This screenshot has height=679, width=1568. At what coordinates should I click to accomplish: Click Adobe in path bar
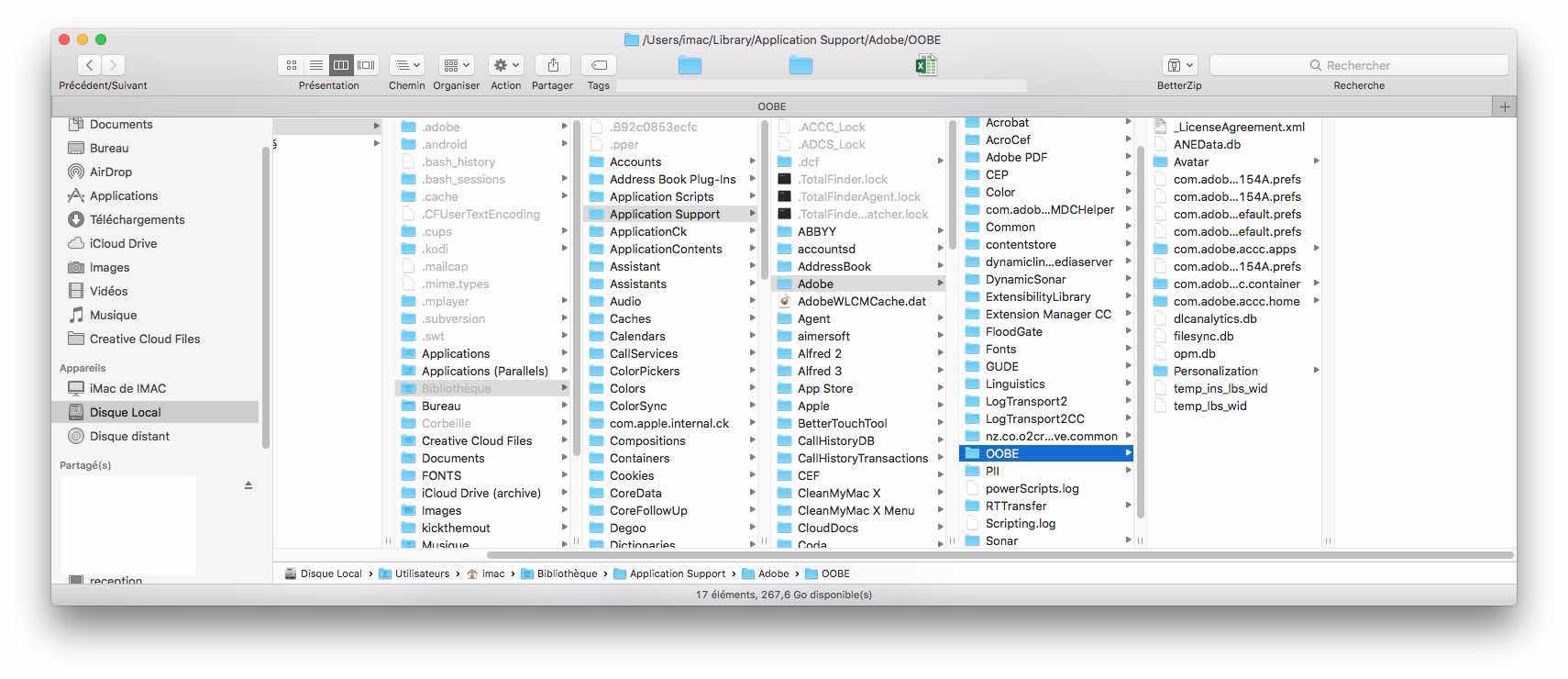766,573
